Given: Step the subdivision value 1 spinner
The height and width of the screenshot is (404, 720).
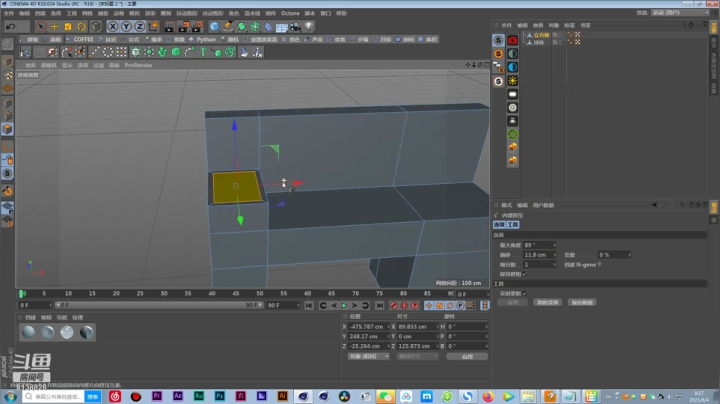Looking at the screenshot, I should point(554,265).
